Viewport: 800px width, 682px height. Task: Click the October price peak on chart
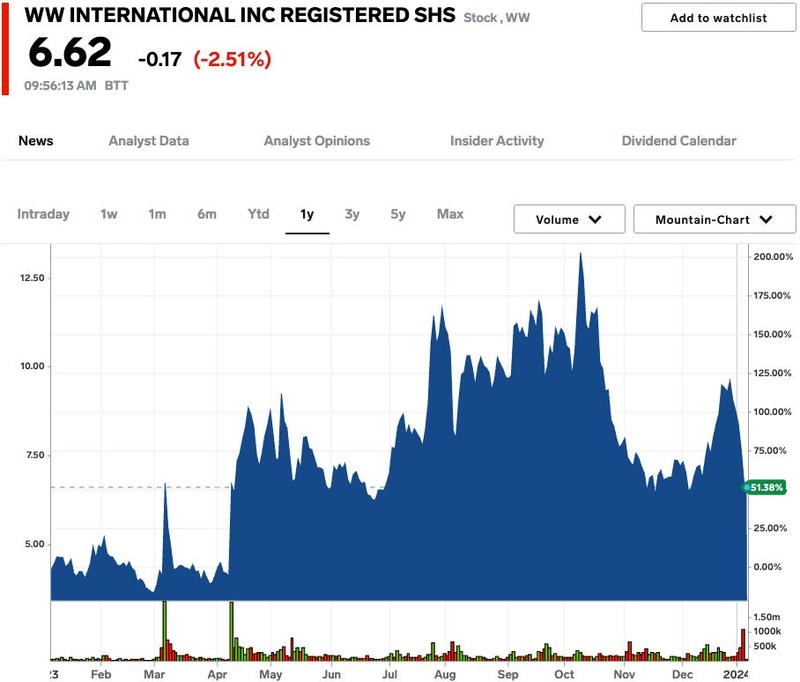pos(580,254)
